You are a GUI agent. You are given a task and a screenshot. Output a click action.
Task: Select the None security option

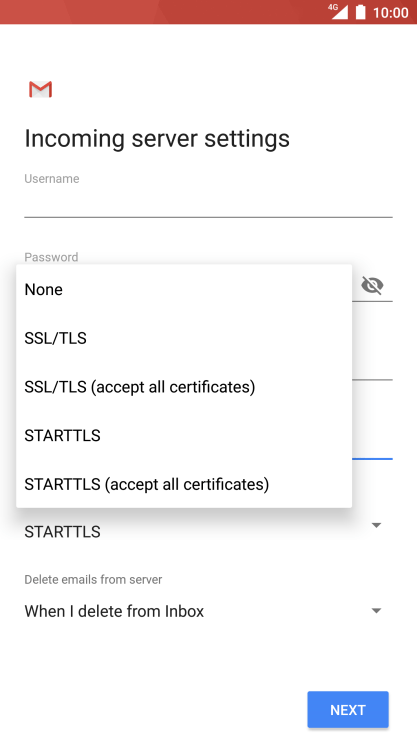coord(184,289)
